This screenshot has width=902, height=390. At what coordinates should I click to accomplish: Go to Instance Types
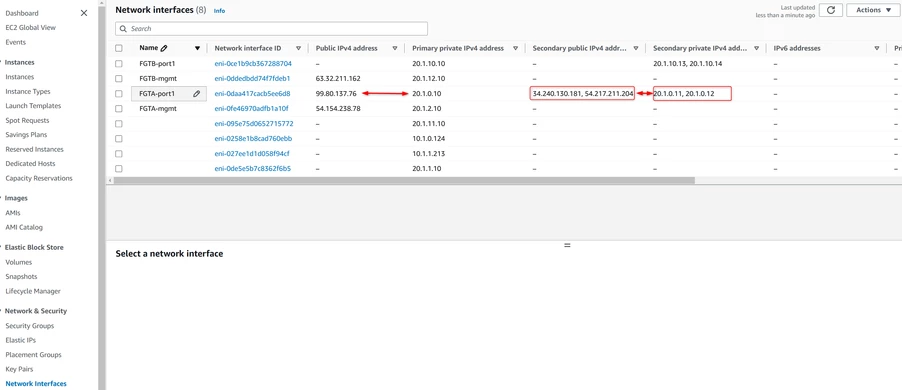click(x=28, y=91)
